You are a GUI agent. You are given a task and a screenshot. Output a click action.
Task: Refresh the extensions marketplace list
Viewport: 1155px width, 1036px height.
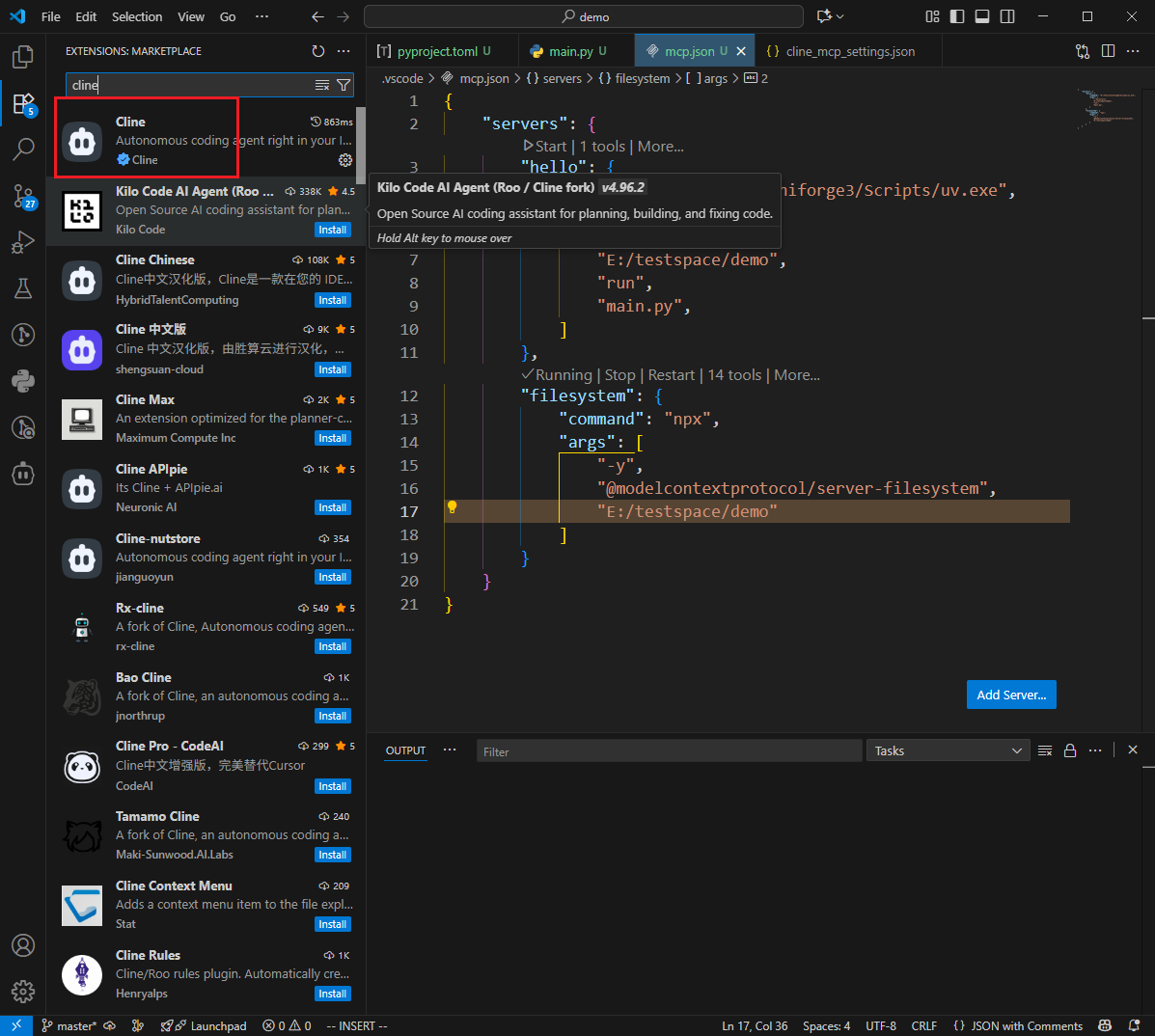coord(318,51)
